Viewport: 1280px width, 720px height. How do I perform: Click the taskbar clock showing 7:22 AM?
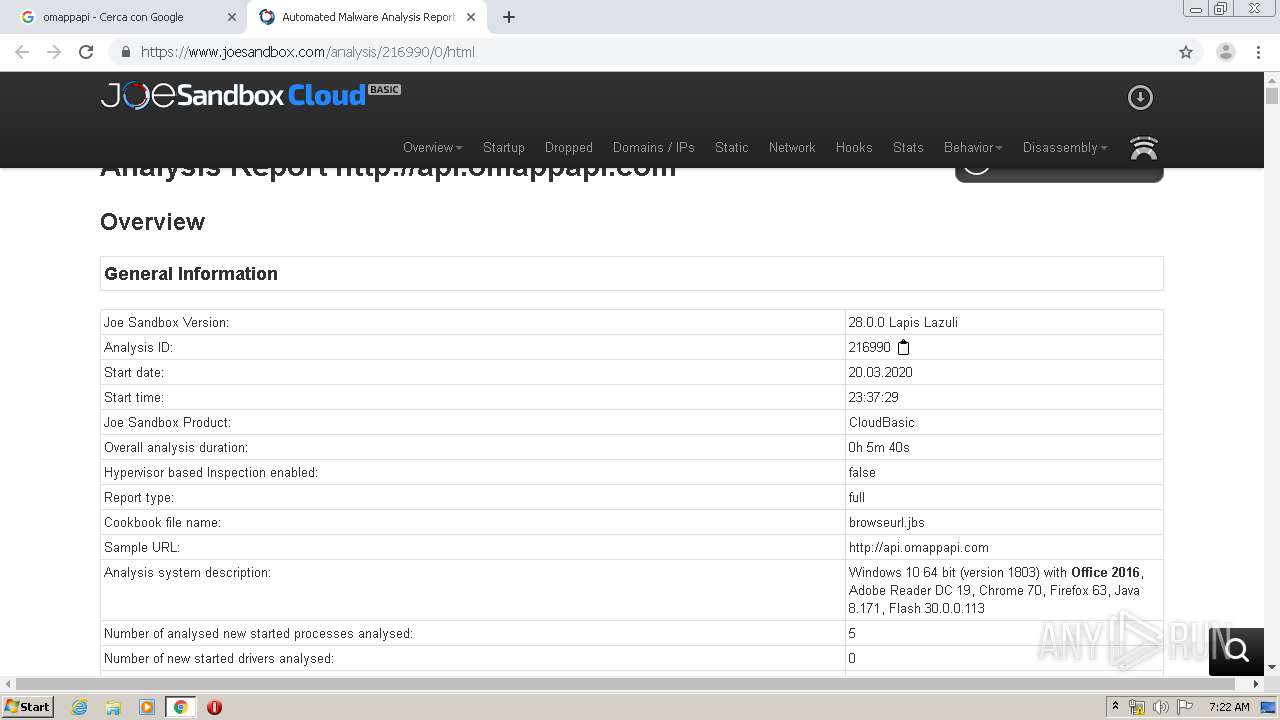[x=1229, y=707]
